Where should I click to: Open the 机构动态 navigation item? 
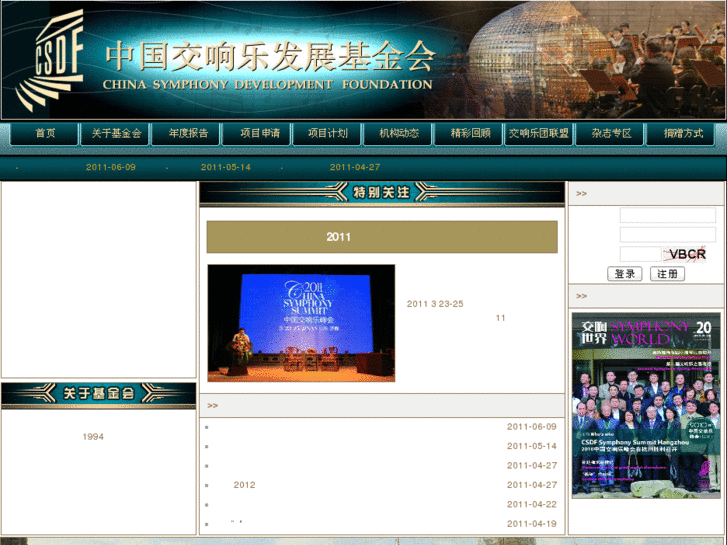click(x=398, y=134)
